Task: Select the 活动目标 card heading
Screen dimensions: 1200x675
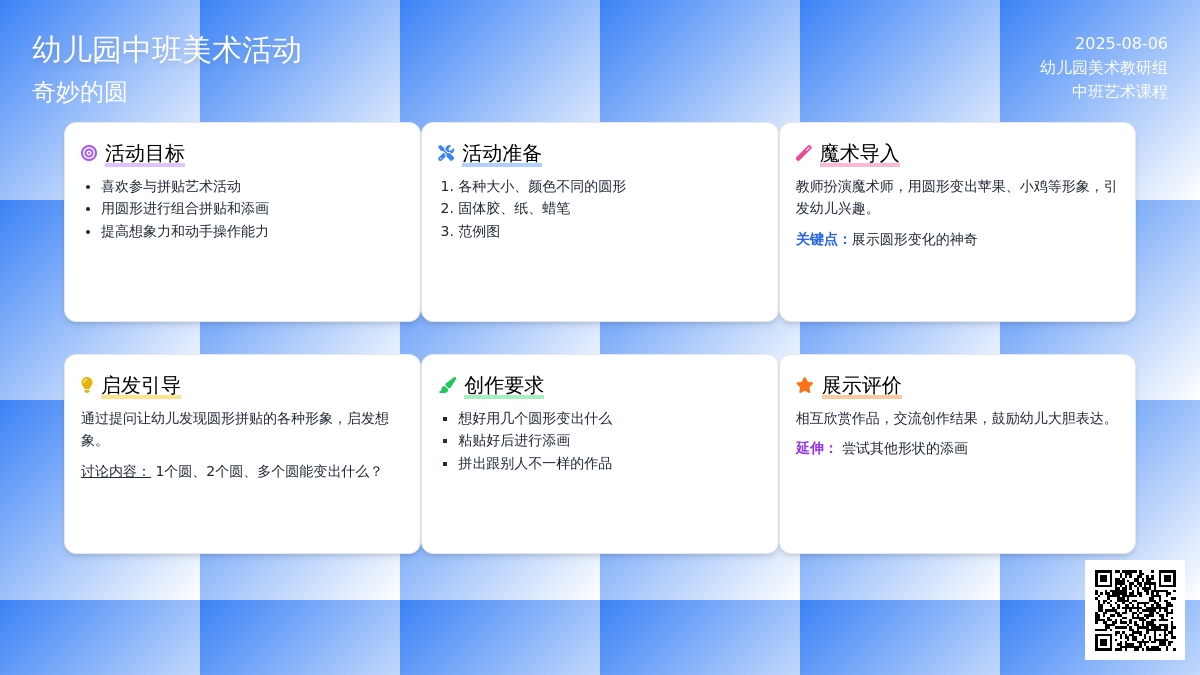Action: click(145, 153)
